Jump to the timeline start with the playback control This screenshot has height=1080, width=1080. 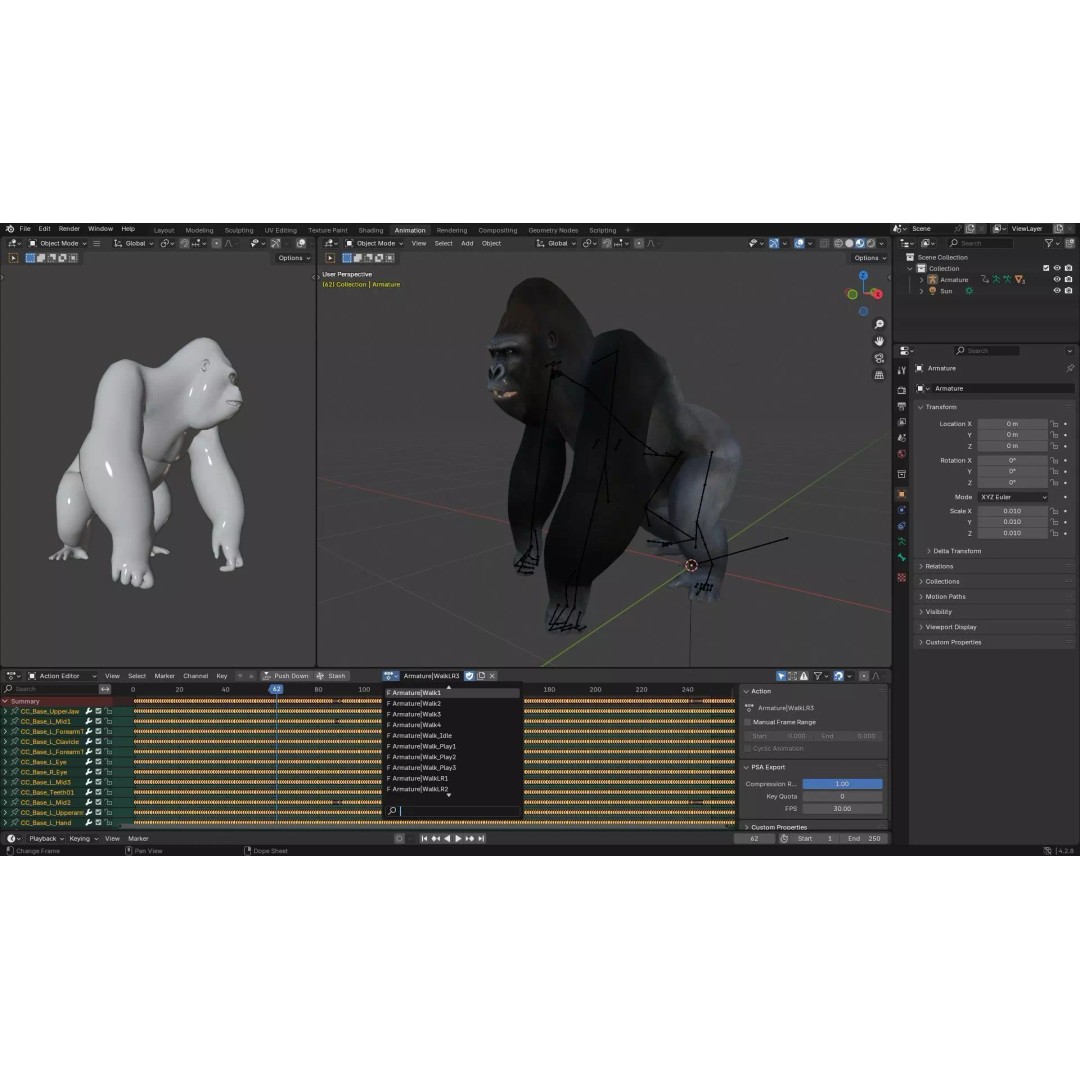tap(424, 838)
